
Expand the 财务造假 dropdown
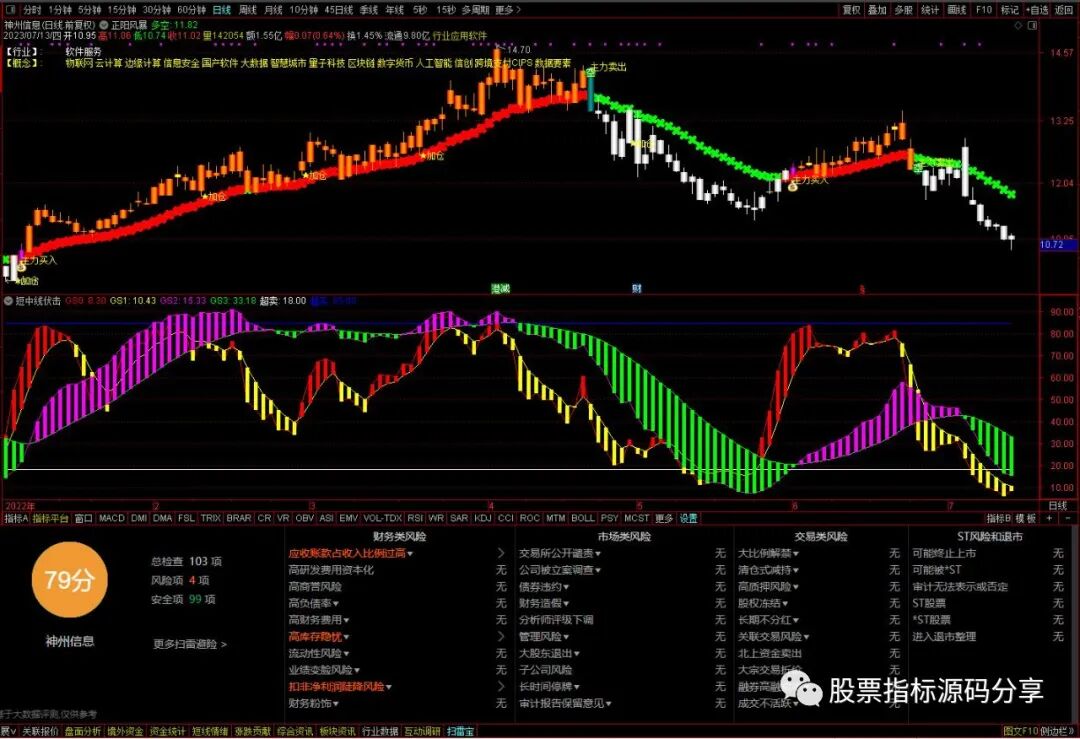tap(566, 603)
